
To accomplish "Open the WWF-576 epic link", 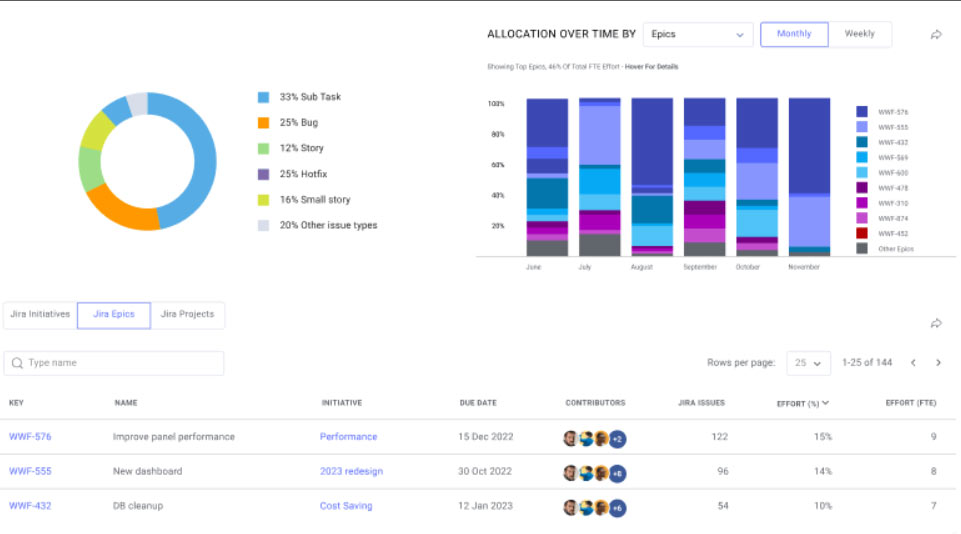I will 30,437.
